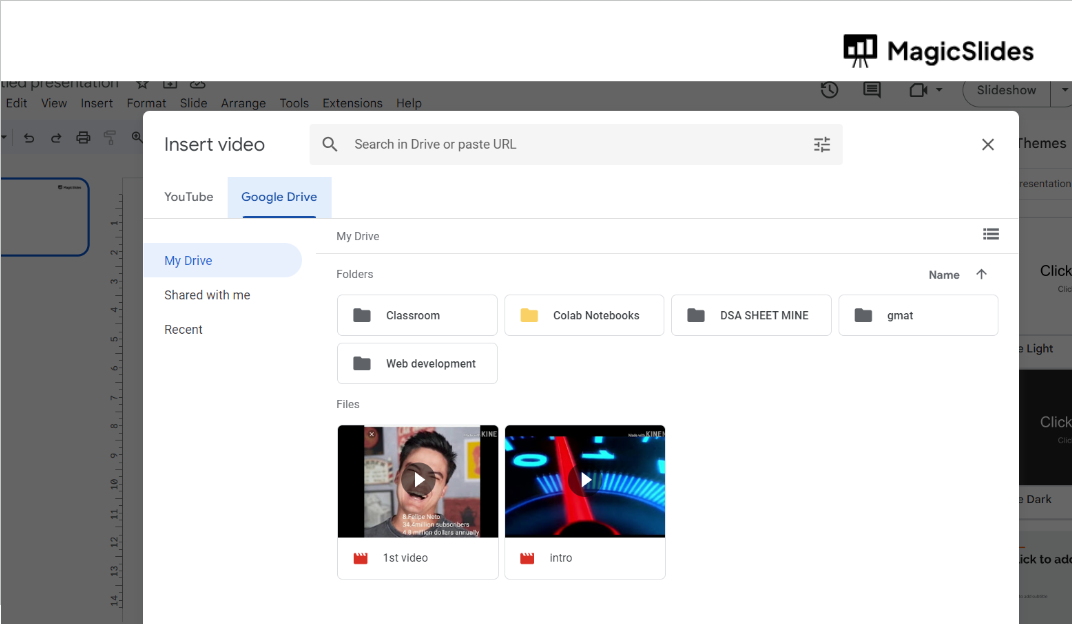Show Recent files list
The image size is (1072, 624).
pos(183,330)
